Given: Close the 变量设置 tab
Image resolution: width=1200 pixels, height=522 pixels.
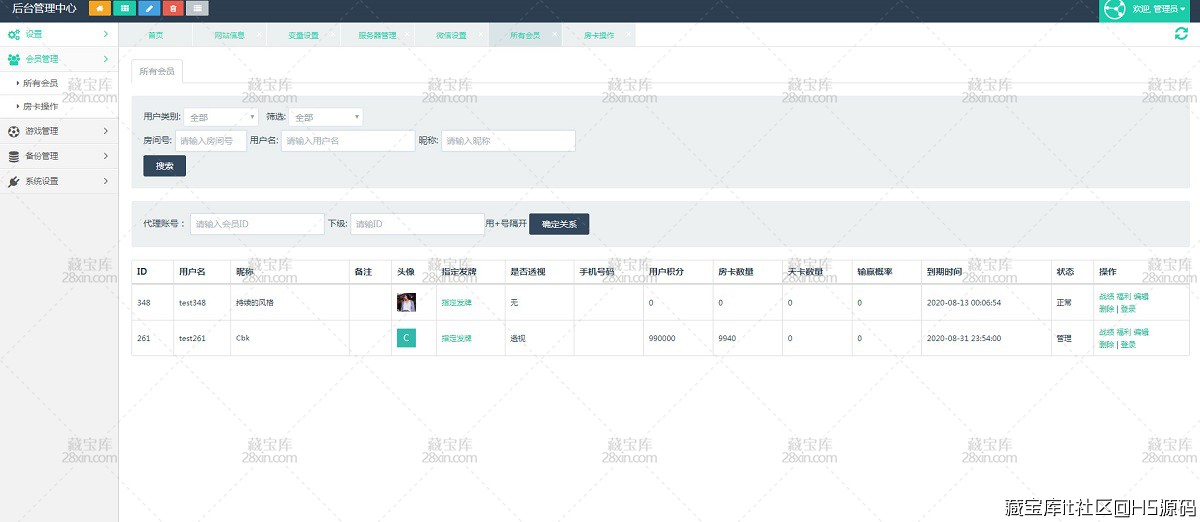Looking at the screenshot, I should pyautogui.click(x=332, y=33).
